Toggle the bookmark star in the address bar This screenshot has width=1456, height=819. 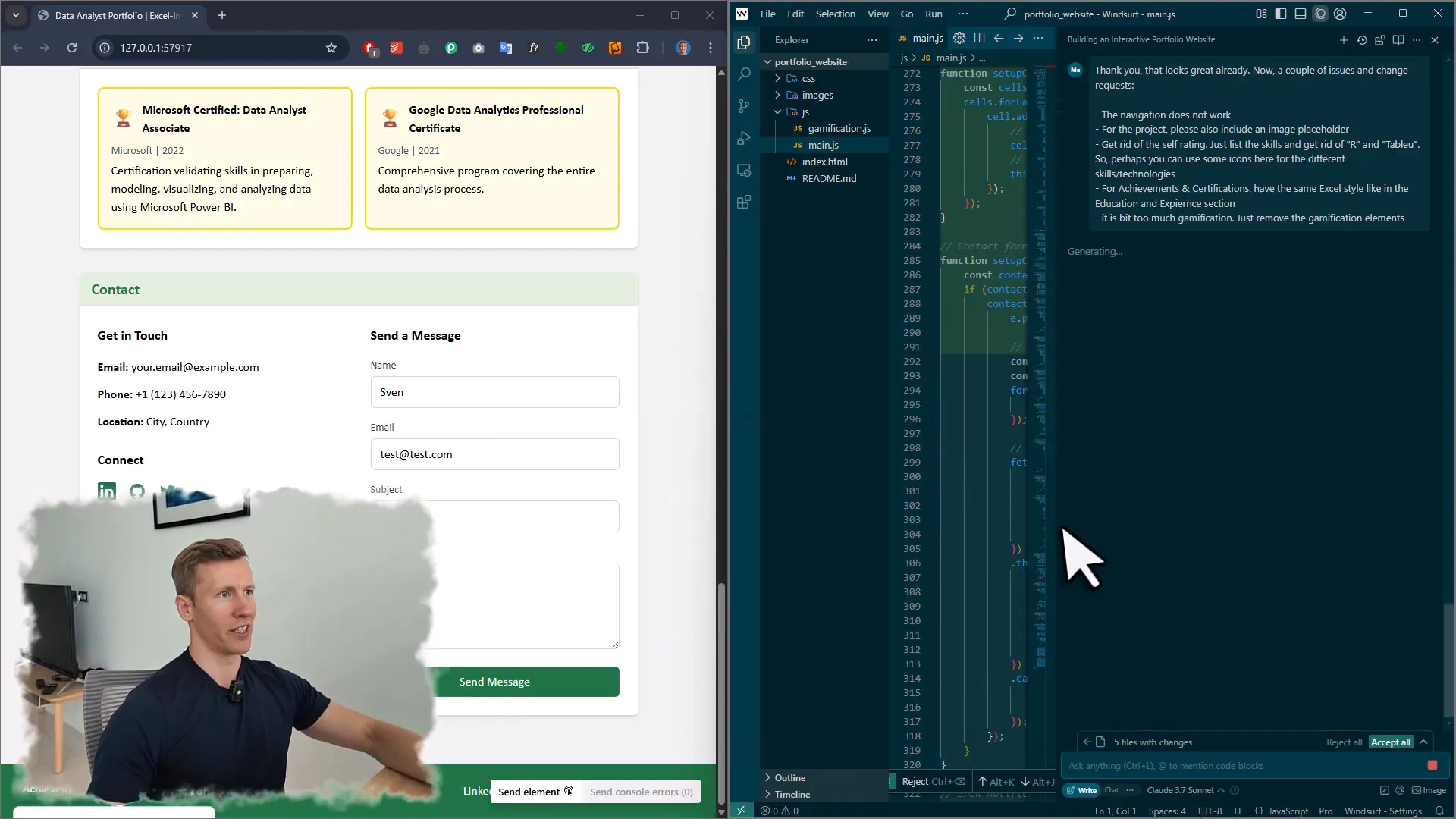(x=331, y=48)
